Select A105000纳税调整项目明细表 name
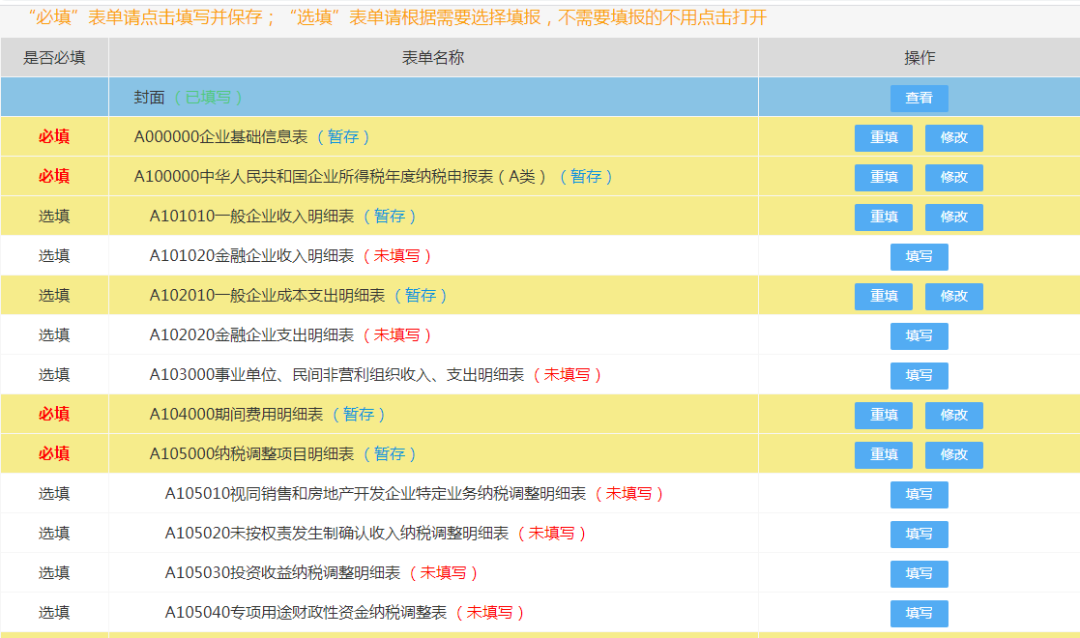 [251, 453]
